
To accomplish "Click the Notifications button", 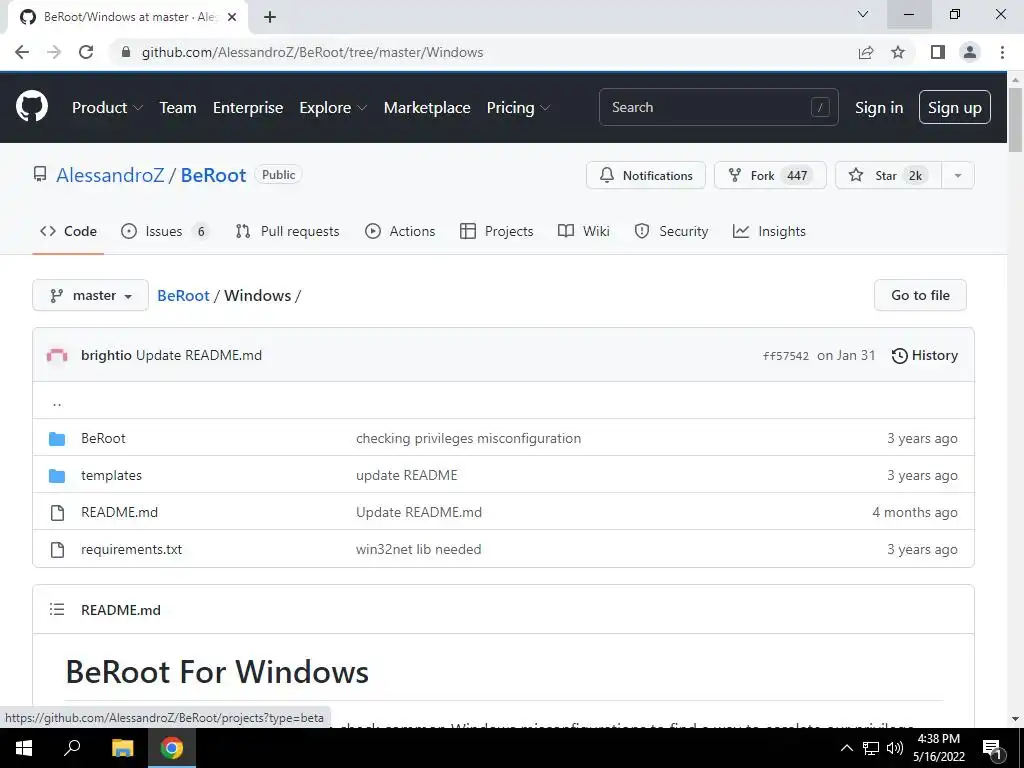I will (646, 175).
